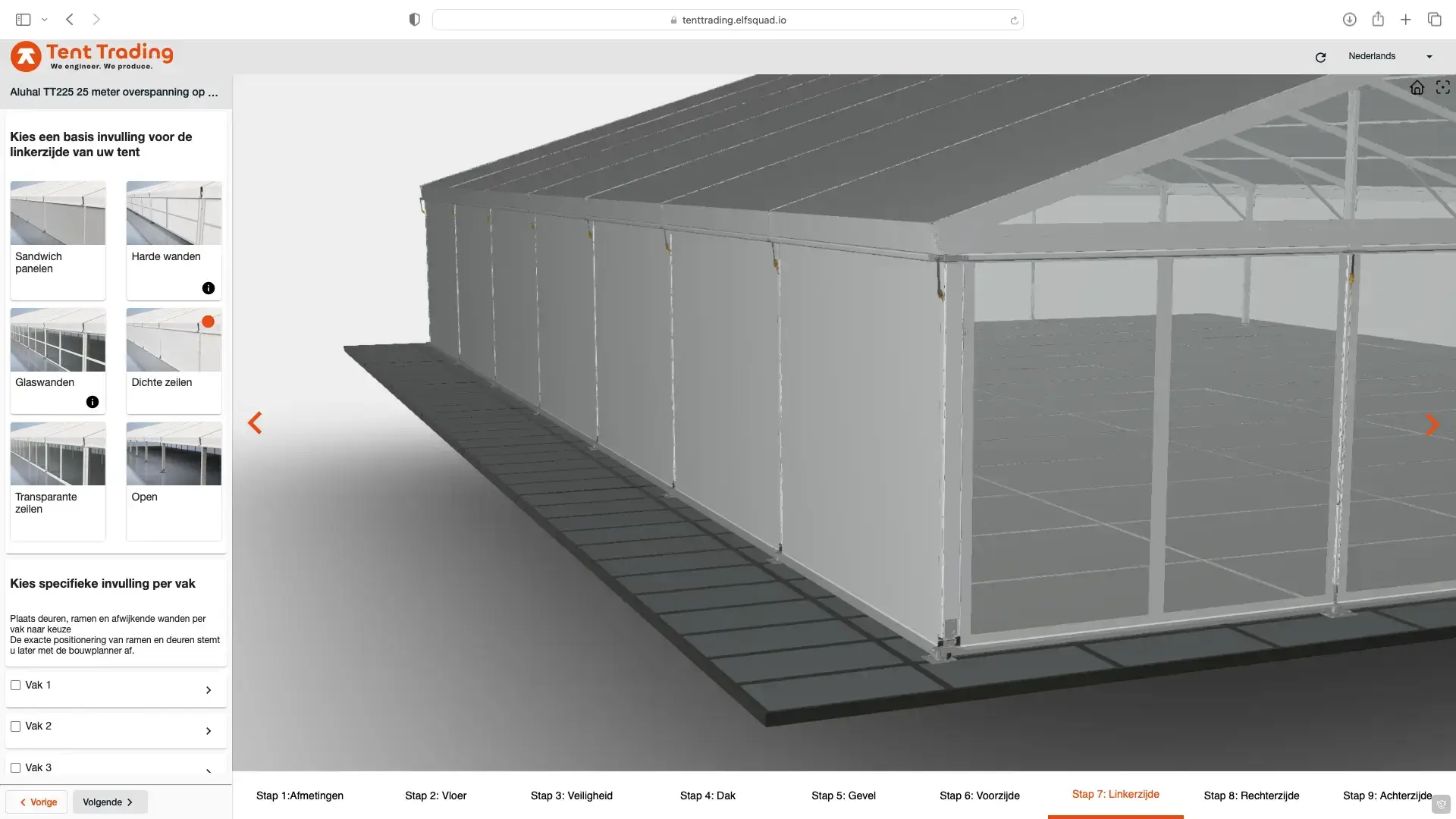Image resolution: width=1456 pixels, height=819 pixels.
Task: Click the tenttrading.elfsquad.io address bar
Action: (x=727, y=20)
